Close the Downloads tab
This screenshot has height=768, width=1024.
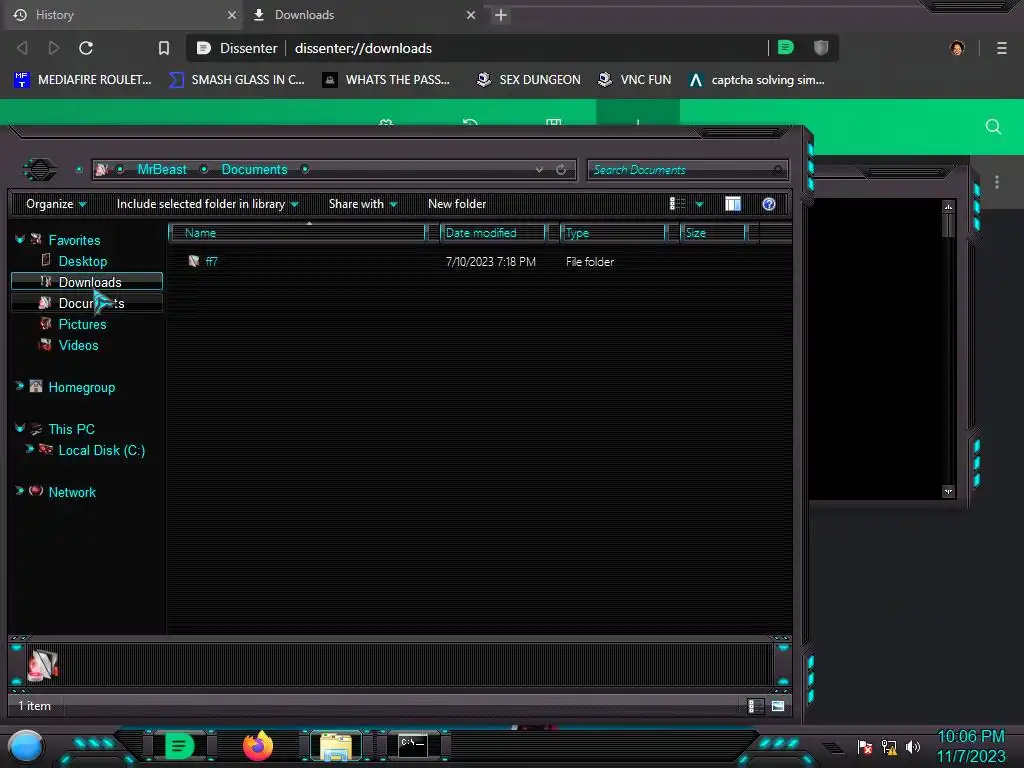[x=471, y=15]
